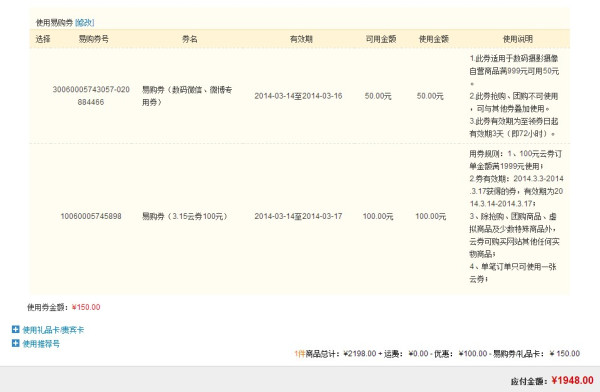Click the 50.00元 value under 使用金额

tap(430, 96)
